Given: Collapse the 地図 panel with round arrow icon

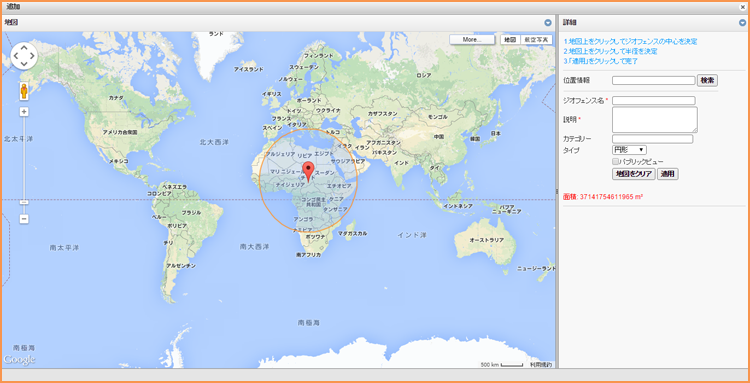Looking at the screenshot, I should point(548,22).
